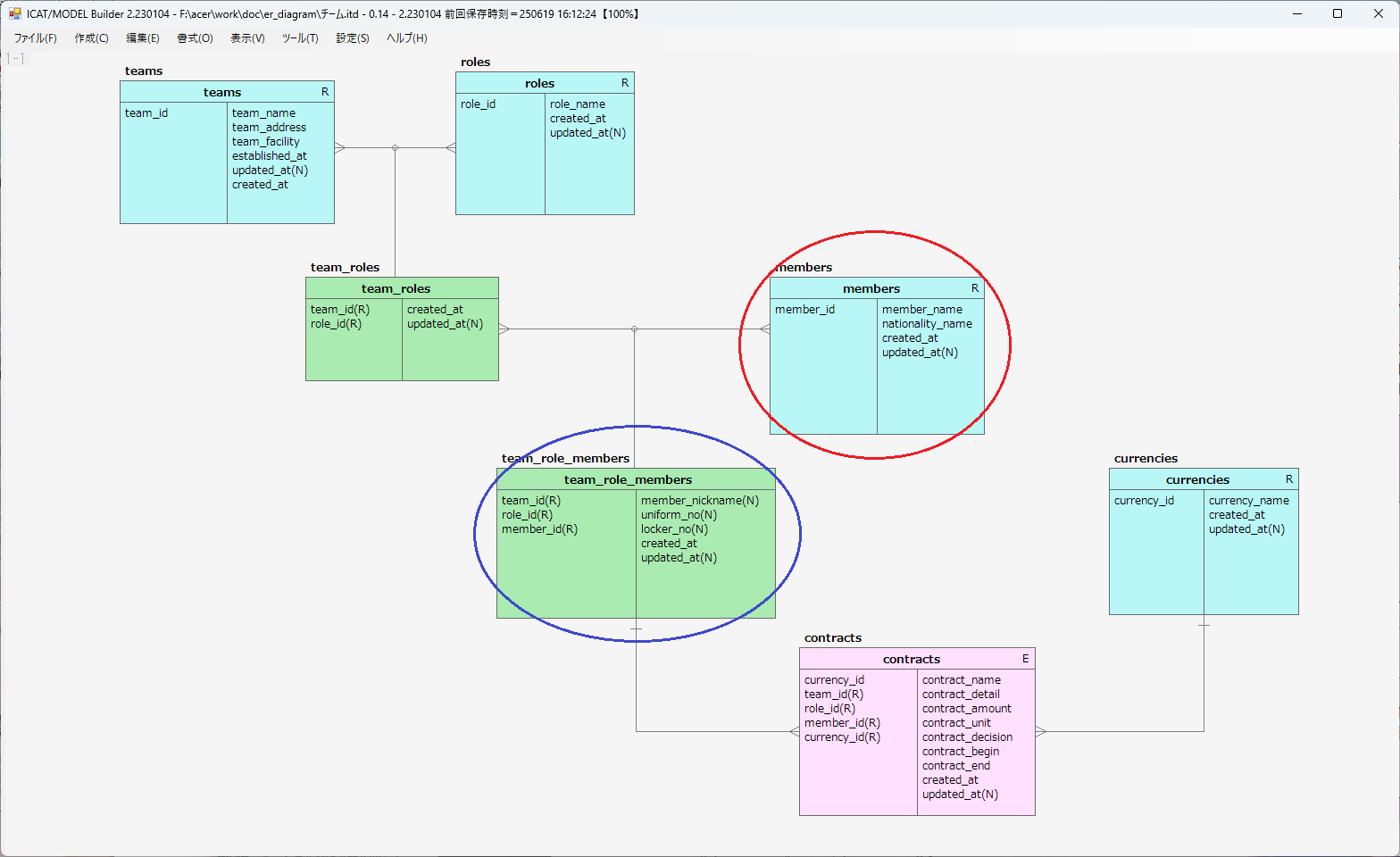The width and height of the screenshot is (1400, 857).
Task: Select the currencies entity header
Action: click(x=1197, y=479)
